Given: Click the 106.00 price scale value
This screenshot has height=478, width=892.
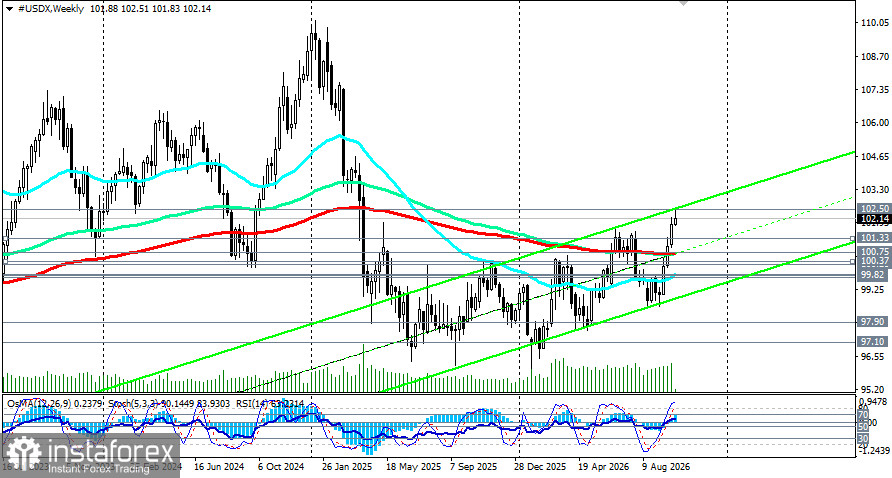Looking at the screenshot, I should (x=875, y=122).
